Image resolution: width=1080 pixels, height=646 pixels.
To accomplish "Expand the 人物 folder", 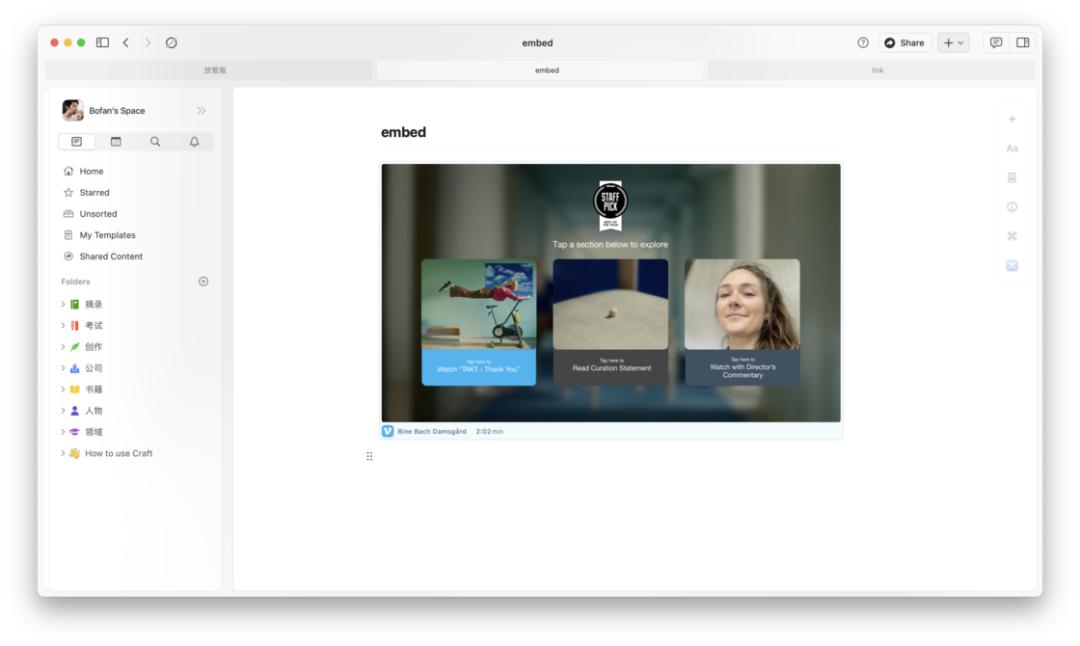I will coord(63,411).
